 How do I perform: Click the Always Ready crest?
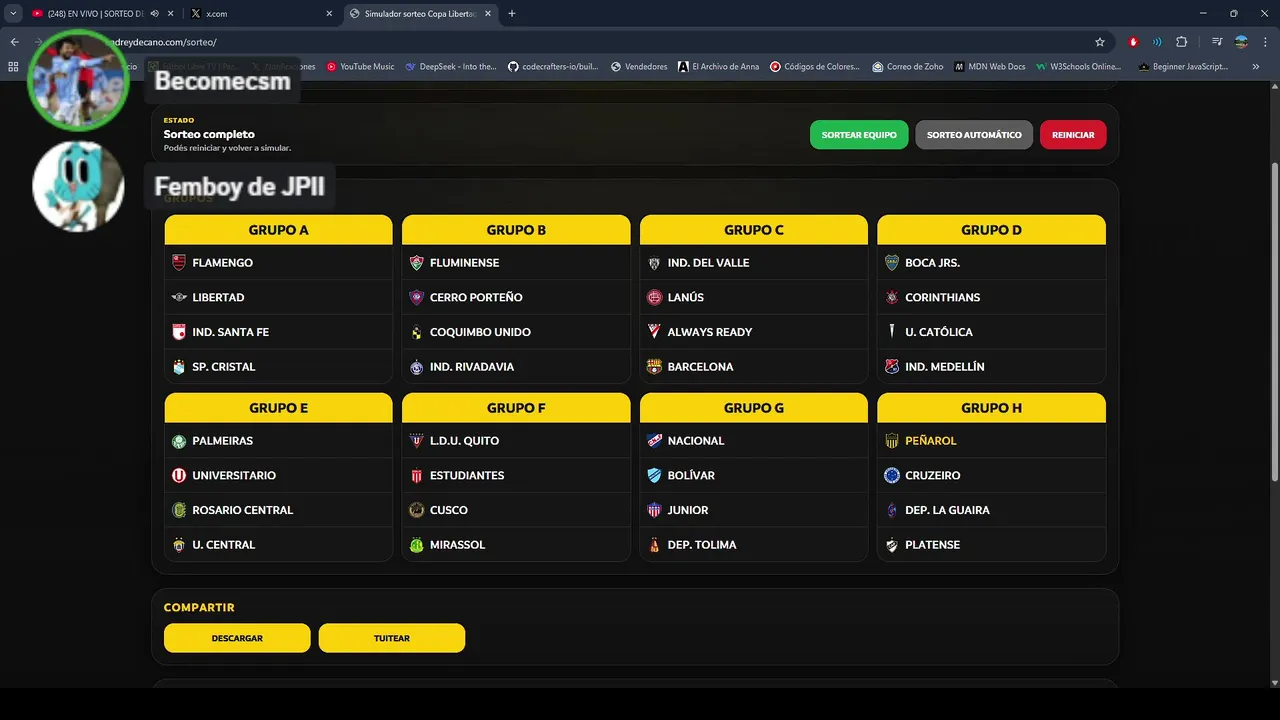pyautogui.click(x=654, y=332)
